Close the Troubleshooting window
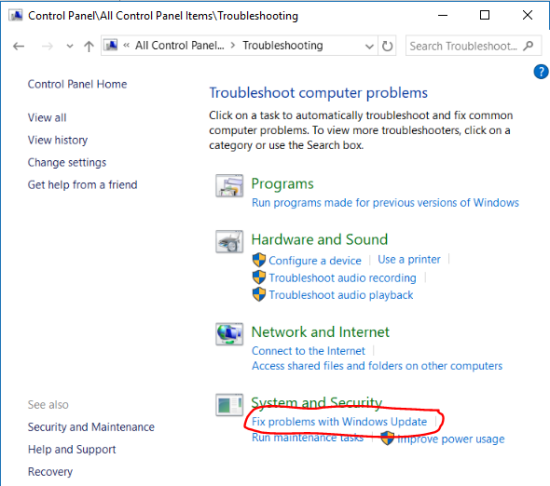The height and width of the screenshot is (486, 550). 528,15
